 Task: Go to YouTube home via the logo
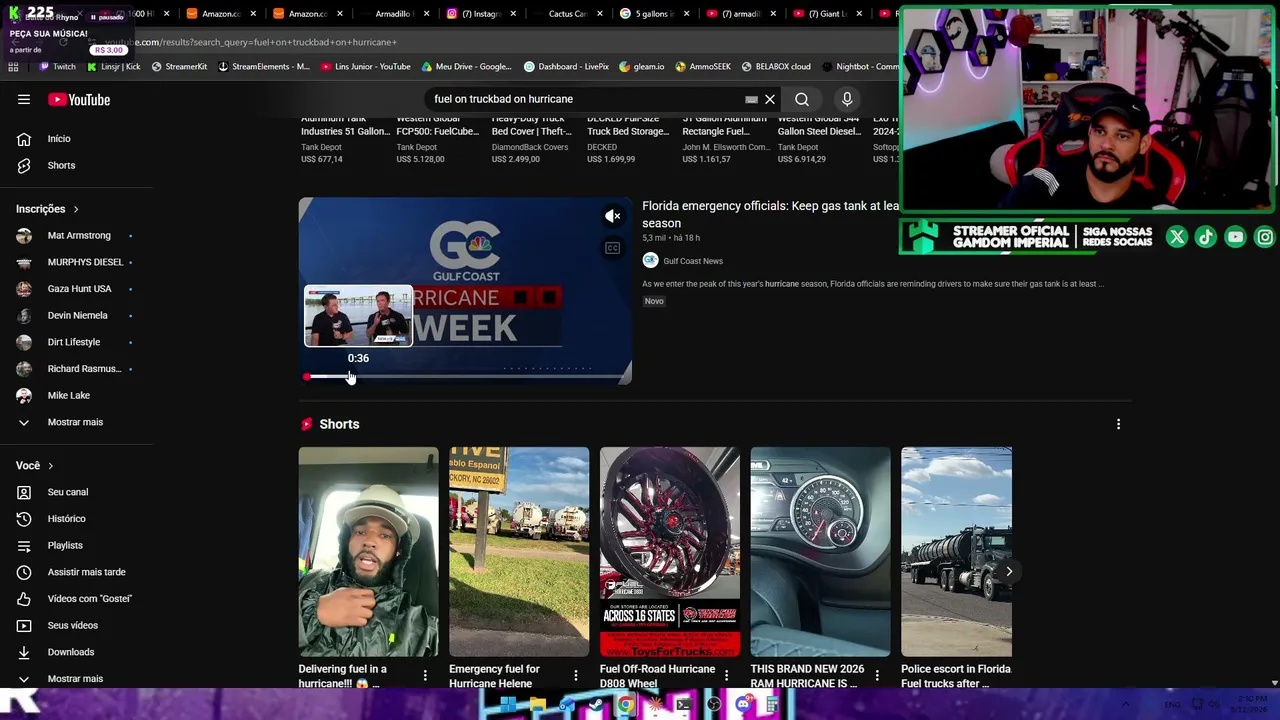pyautogui.click(x=79, y=99)
